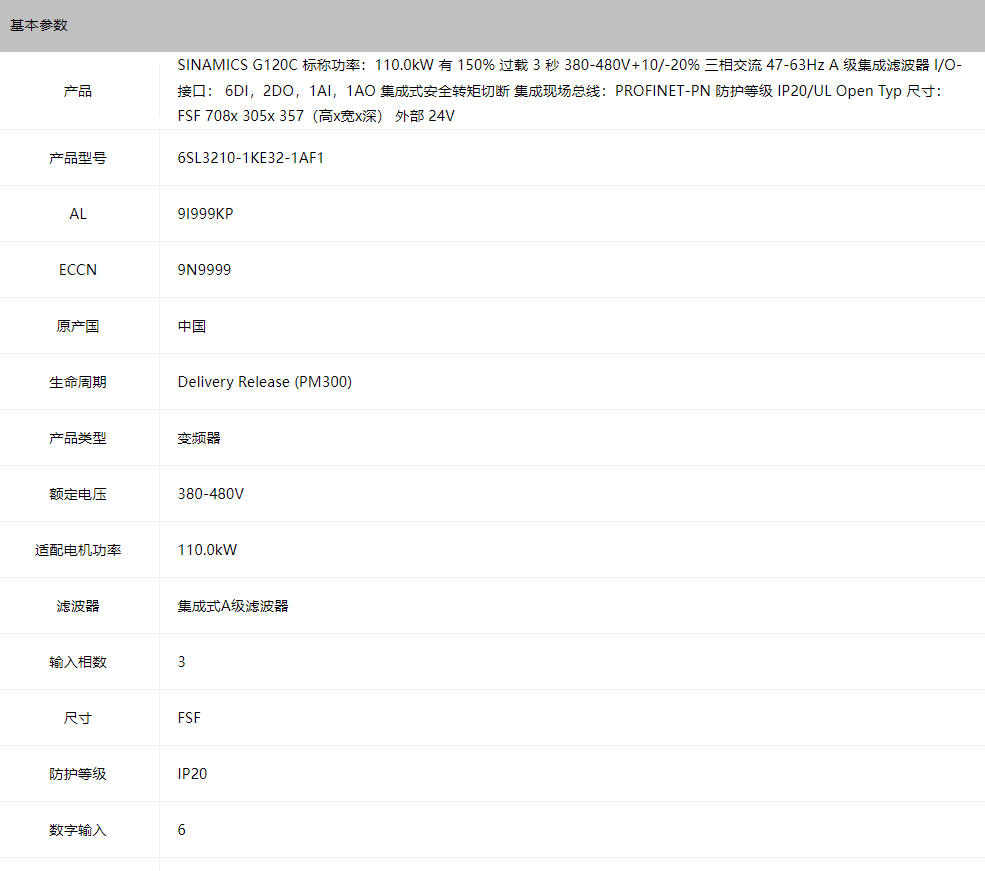Click the value 9N9999
The image size is (985, 871).
204,270
